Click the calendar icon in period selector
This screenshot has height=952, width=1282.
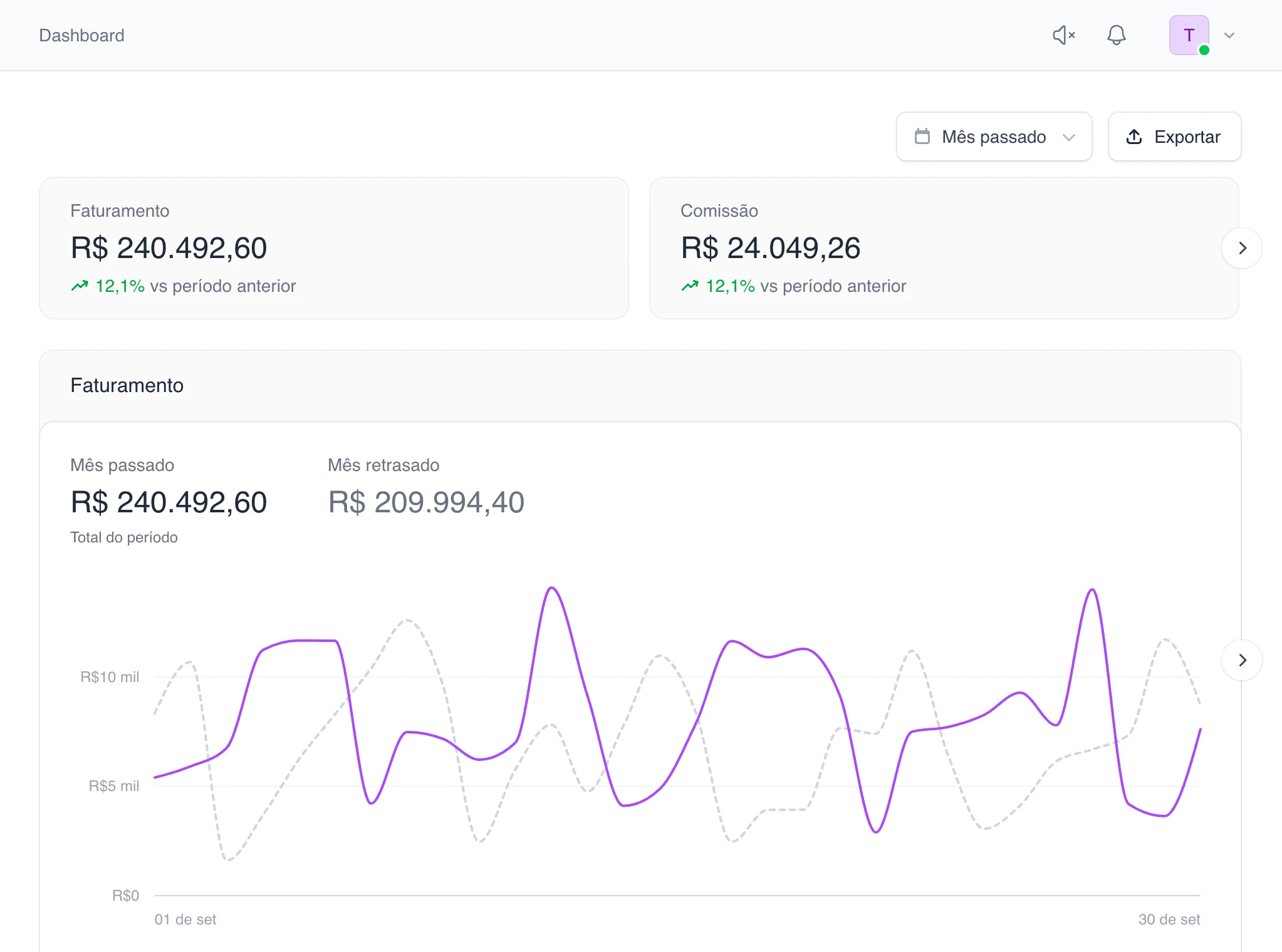(922, 136)
